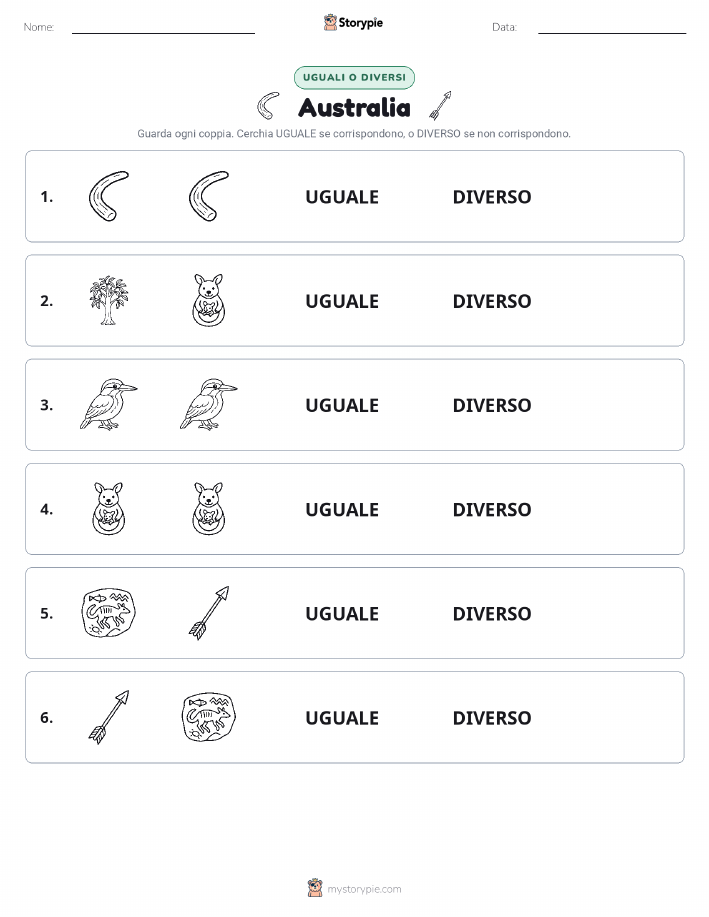709x917 pixels.
Task: Click the arrow picture in row 6
Action: pos(109,716)
